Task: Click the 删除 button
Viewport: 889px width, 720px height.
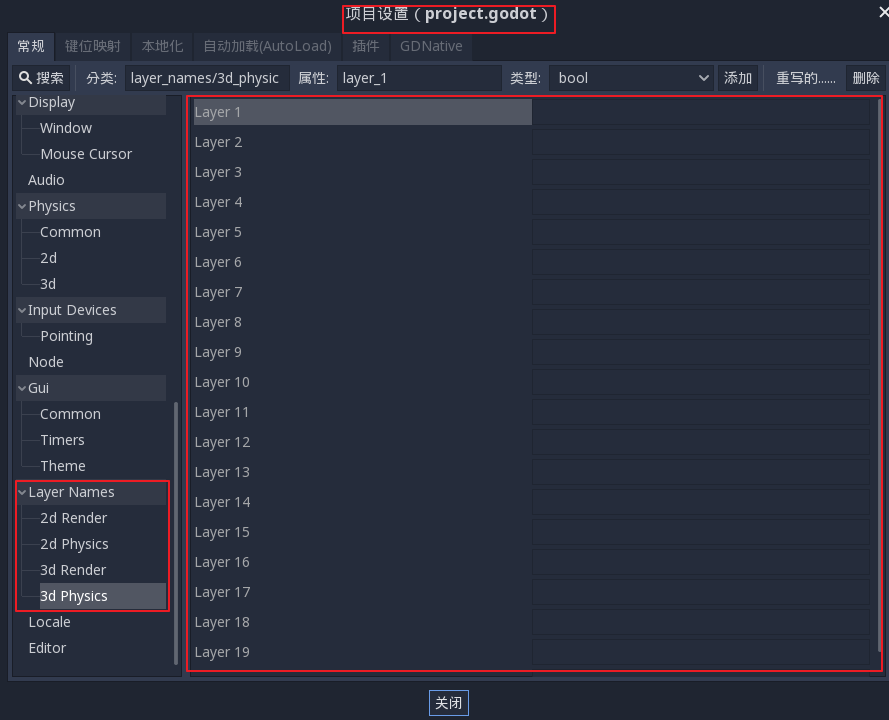Action: pos(866,78)
